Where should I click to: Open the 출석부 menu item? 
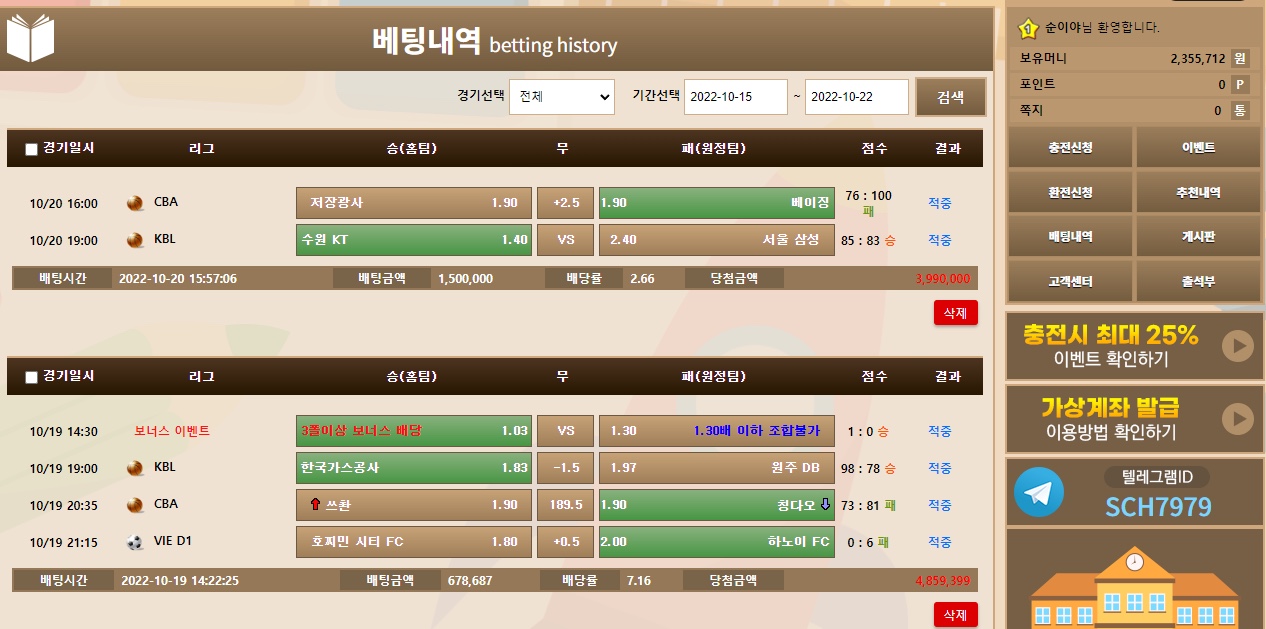point(1198,282)
